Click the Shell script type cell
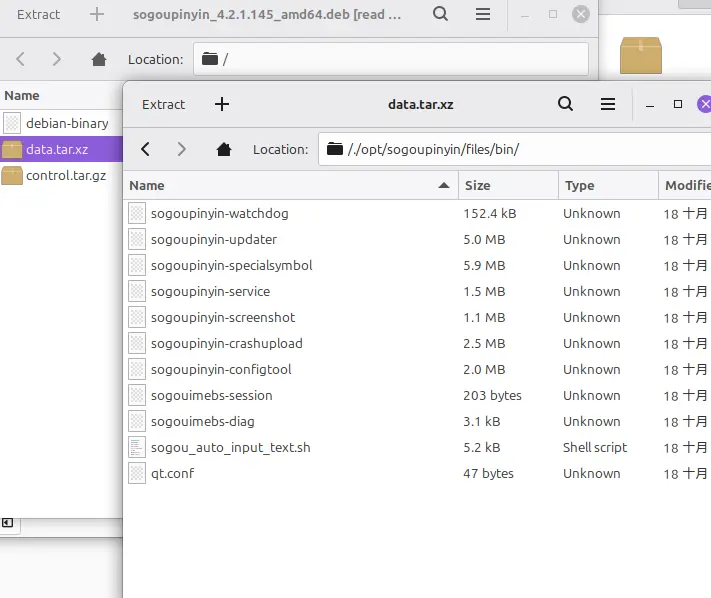 click(595, 447)
